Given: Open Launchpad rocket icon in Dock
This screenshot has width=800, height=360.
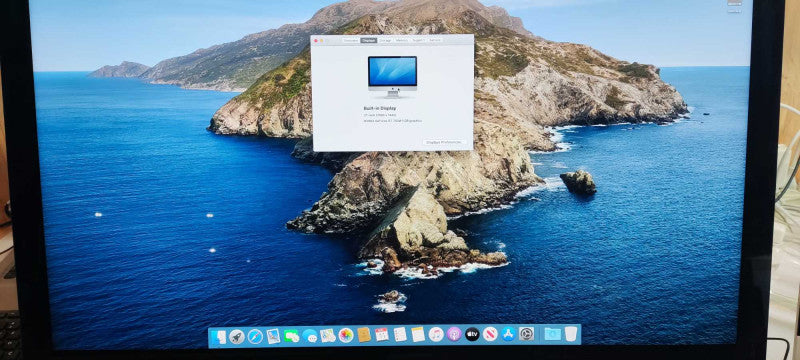Looking at the screenshot, I should [236, 336].
